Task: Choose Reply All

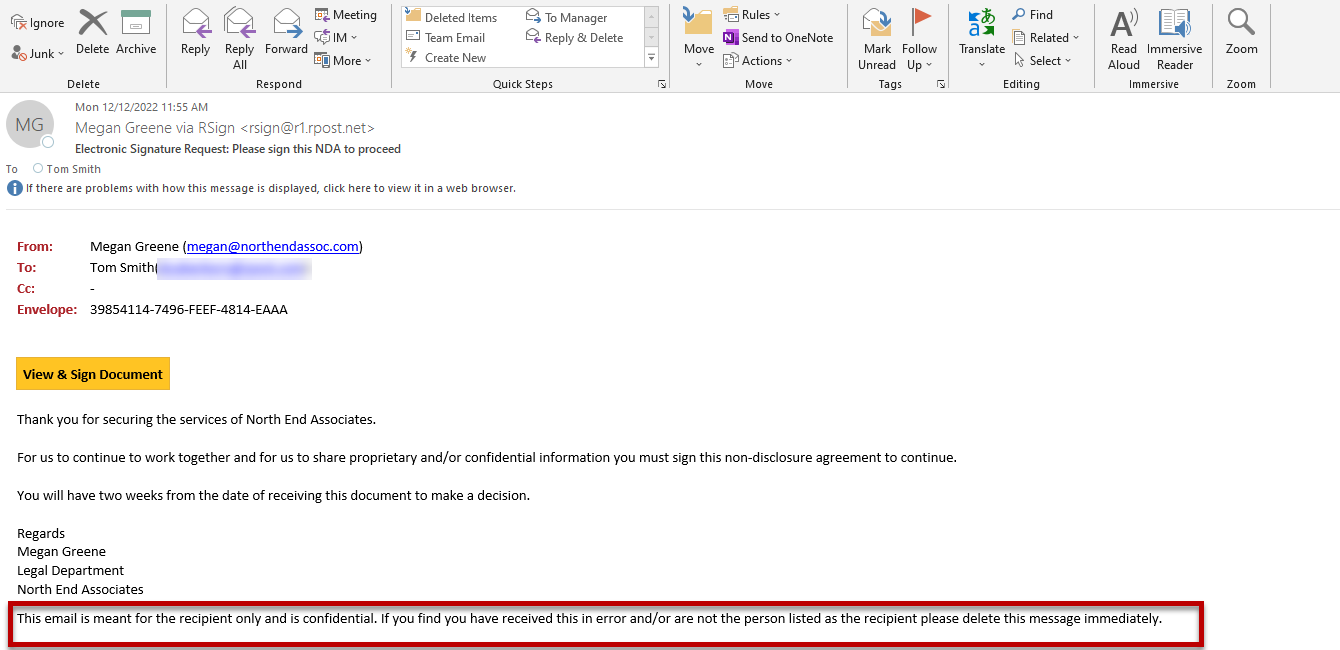Action: [x=240, y=38]
